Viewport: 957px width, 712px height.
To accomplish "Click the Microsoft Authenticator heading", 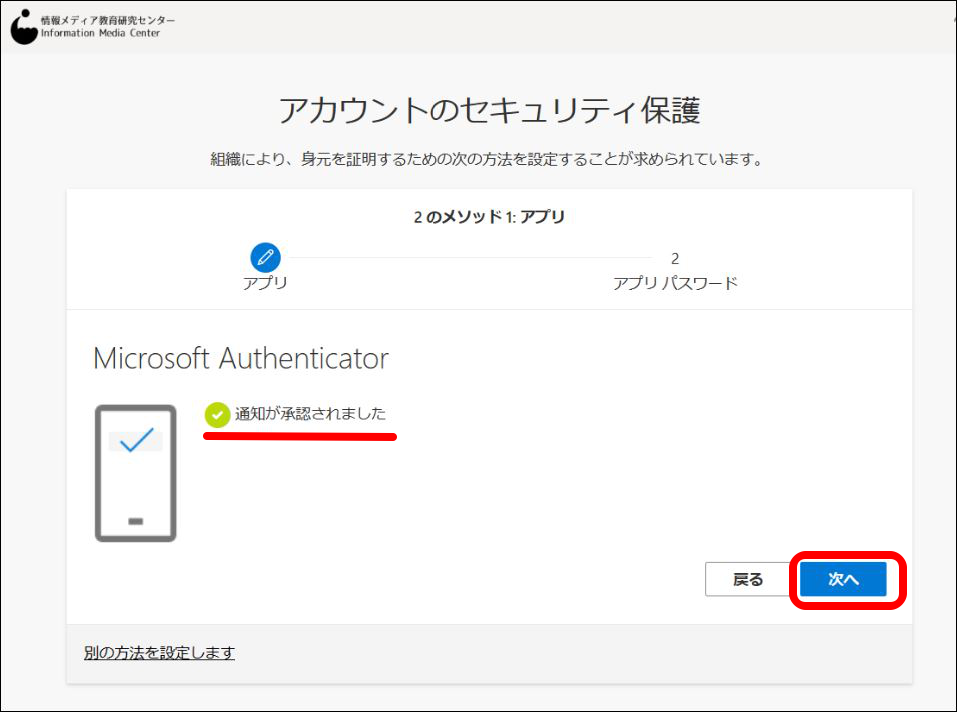I will (x=240, y=358).
